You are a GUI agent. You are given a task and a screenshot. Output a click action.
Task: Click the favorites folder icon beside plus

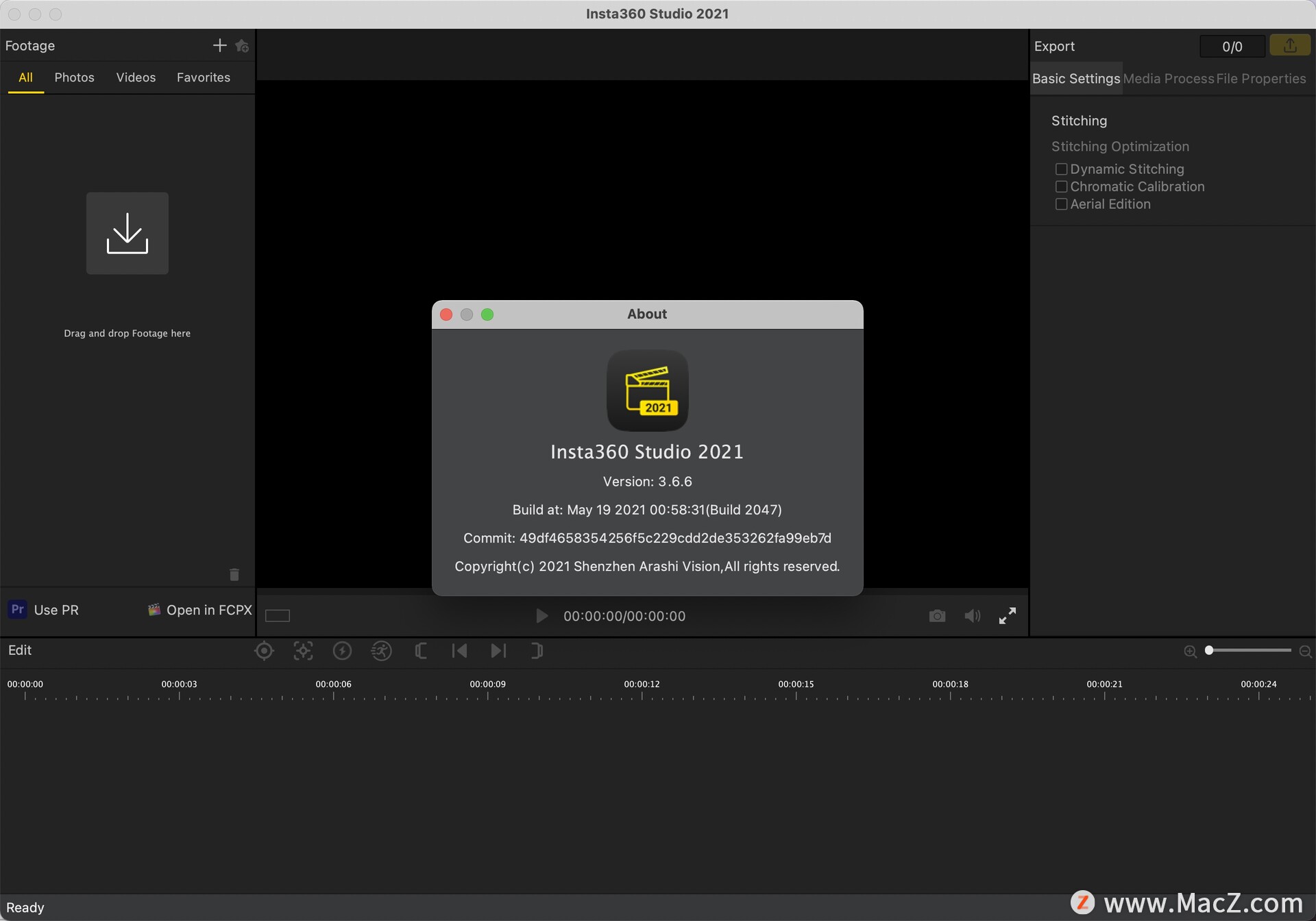241,46
